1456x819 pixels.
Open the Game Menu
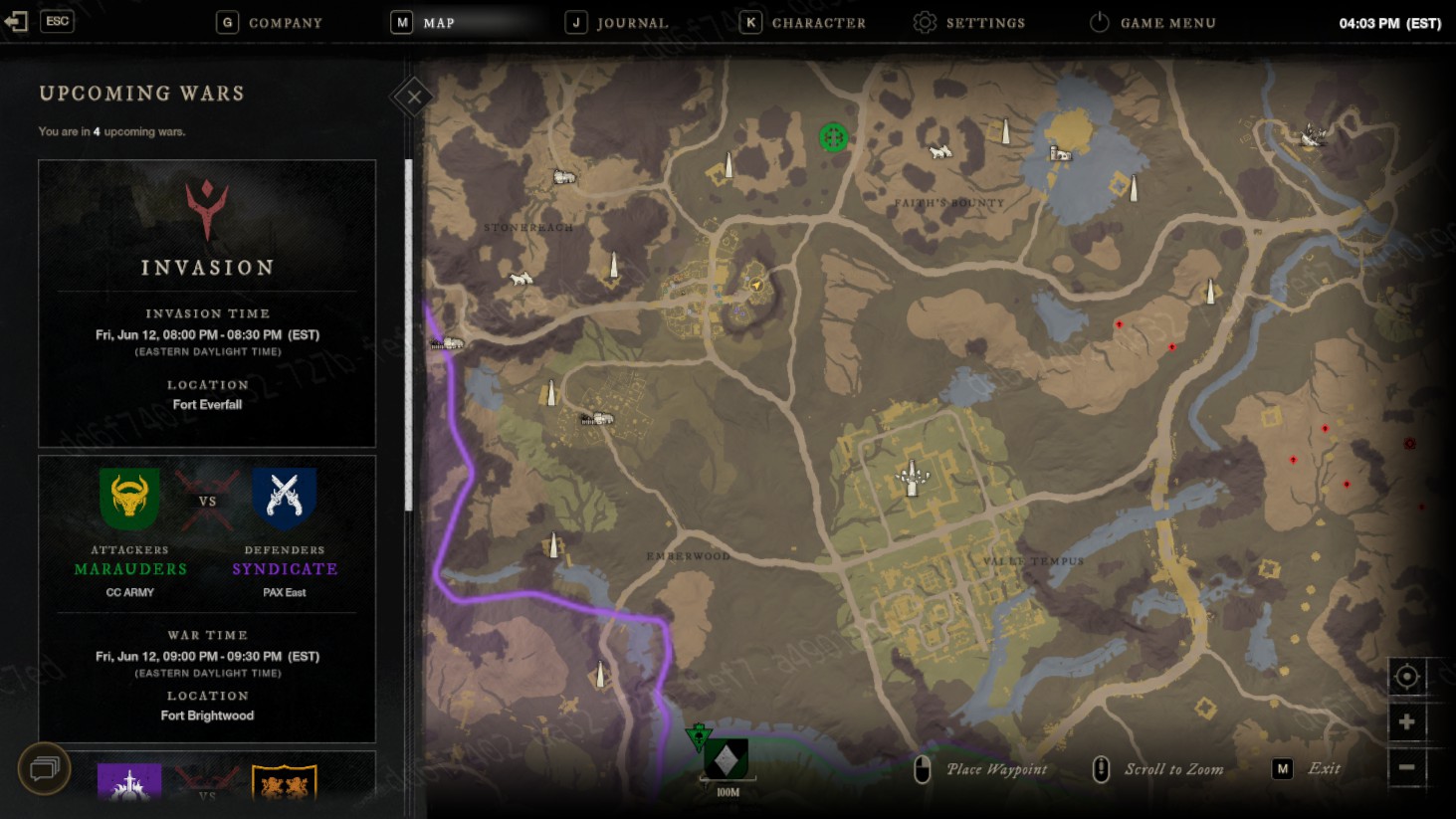[x=1152, y=22]
